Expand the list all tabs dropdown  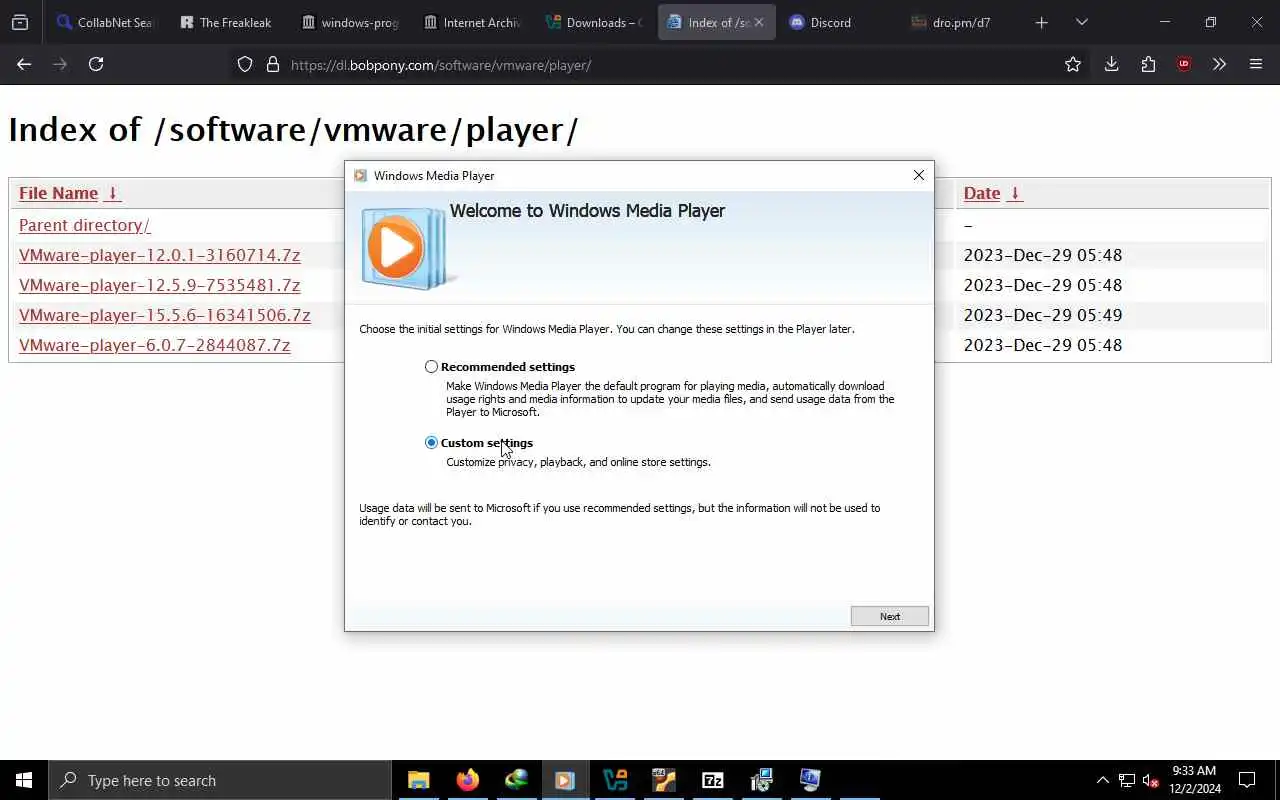point(1081,22)
